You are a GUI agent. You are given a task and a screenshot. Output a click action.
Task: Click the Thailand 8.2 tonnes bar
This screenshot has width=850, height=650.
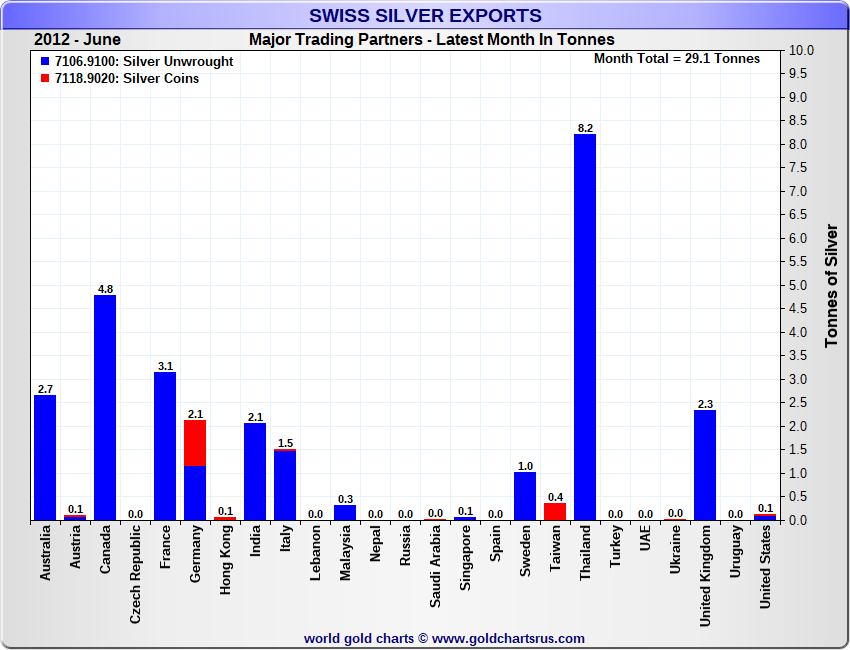coord(585,327)
